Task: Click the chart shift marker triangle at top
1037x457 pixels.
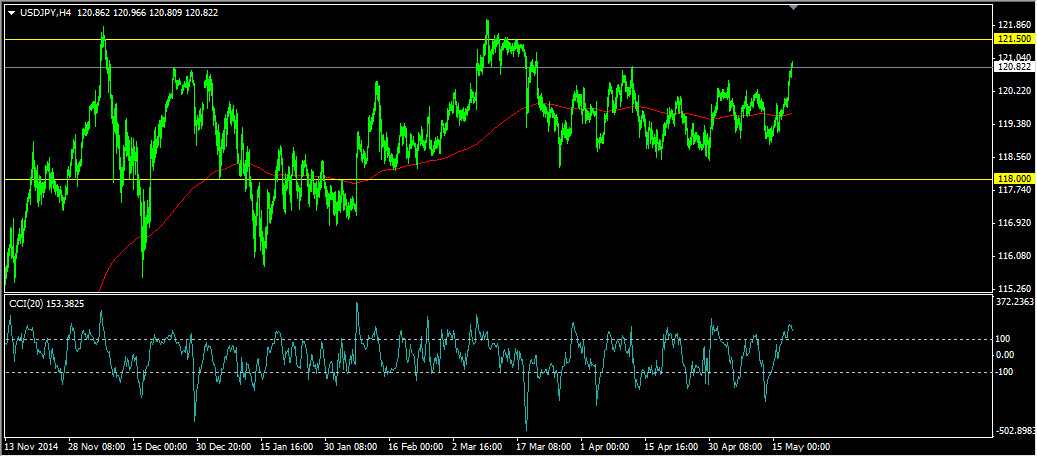Action: click(x=794, y=7)
